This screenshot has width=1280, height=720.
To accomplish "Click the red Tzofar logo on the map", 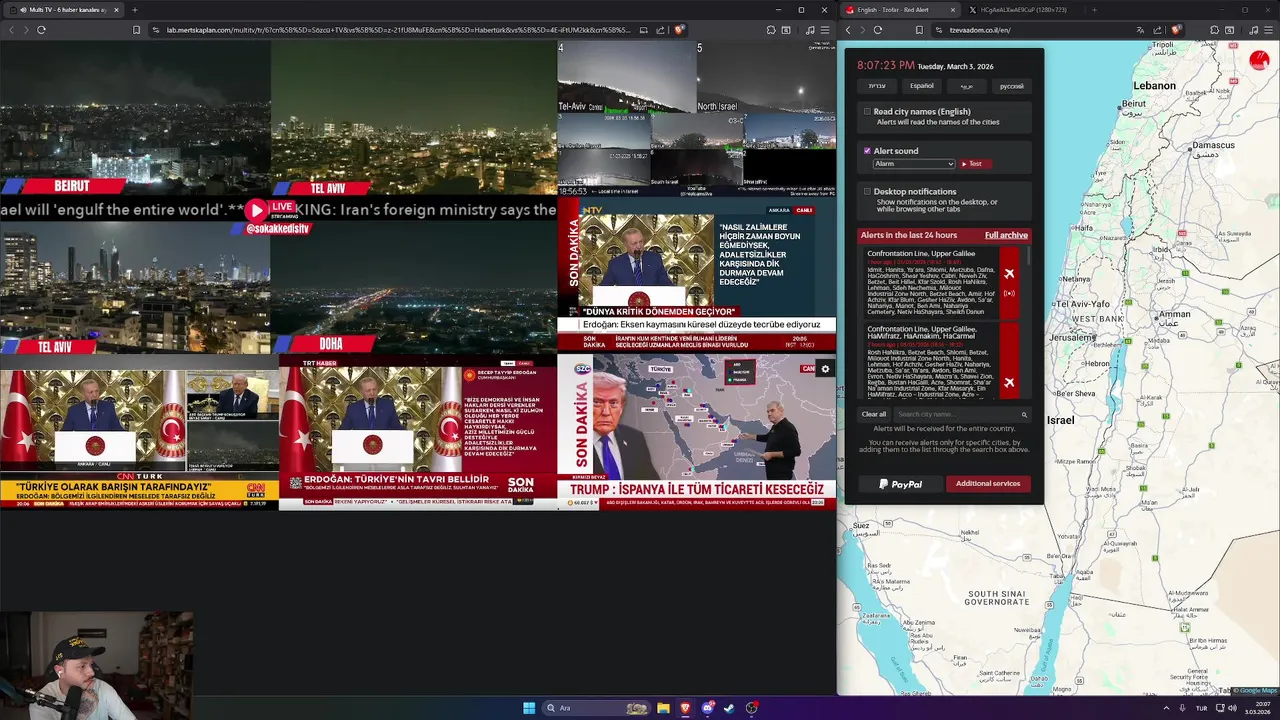I will pos(1259,61).
